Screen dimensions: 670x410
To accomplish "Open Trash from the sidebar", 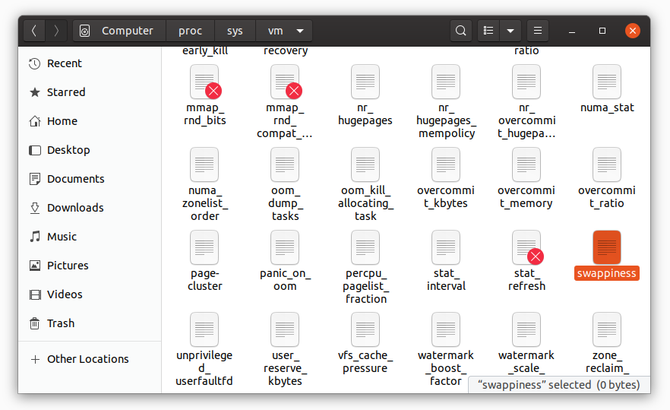I will [x=90, y=323].
